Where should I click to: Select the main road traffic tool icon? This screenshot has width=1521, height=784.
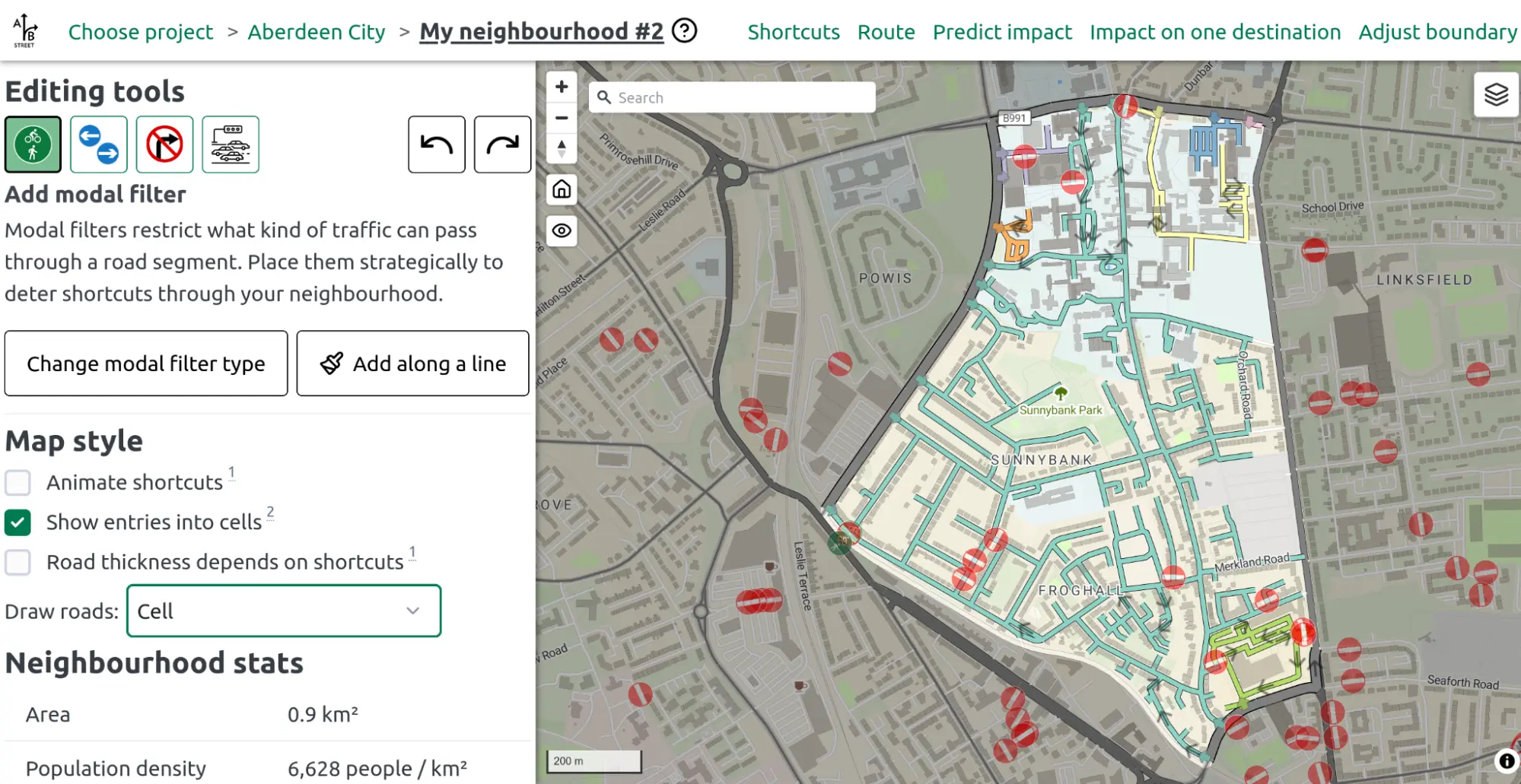tap(231, 144)
